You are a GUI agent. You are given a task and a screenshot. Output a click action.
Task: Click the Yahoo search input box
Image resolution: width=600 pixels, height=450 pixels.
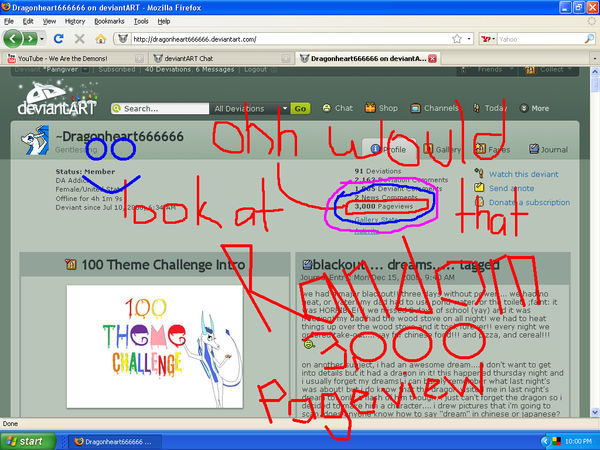[x=540, y=39]
